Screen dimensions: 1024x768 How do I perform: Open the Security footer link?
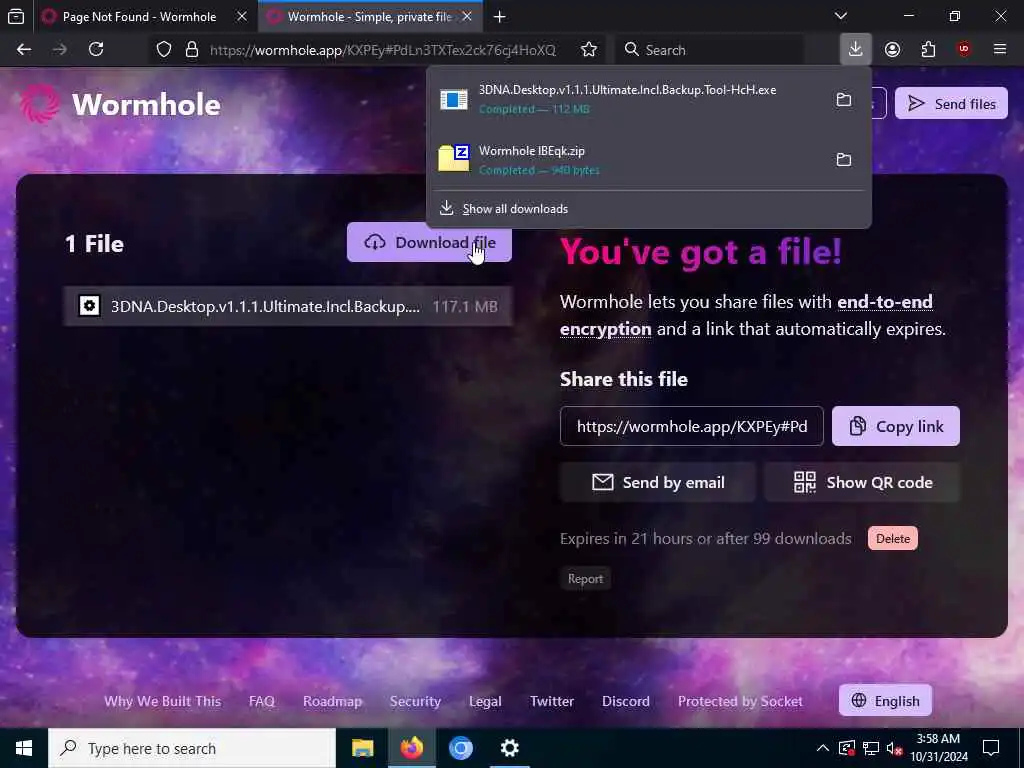415,701
